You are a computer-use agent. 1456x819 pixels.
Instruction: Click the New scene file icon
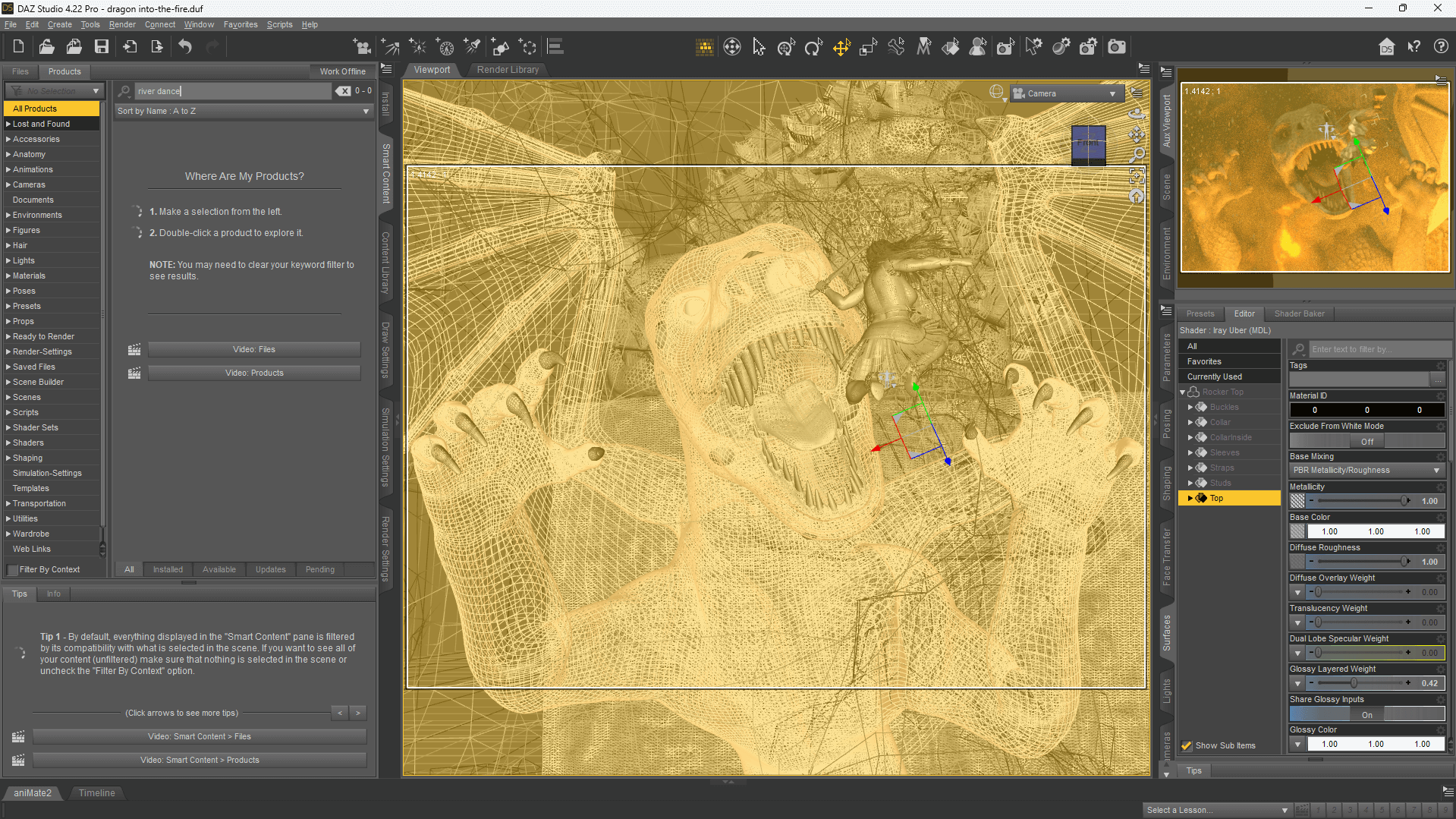point(18,47)
